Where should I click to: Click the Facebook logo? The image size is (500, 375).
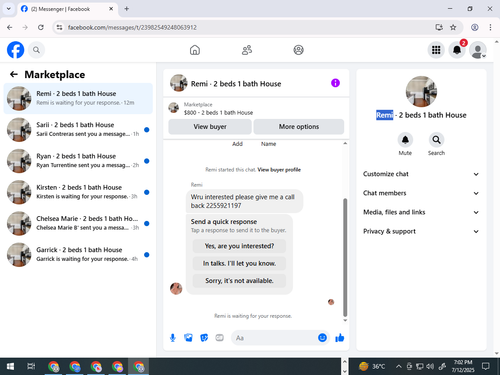point(15,50)
